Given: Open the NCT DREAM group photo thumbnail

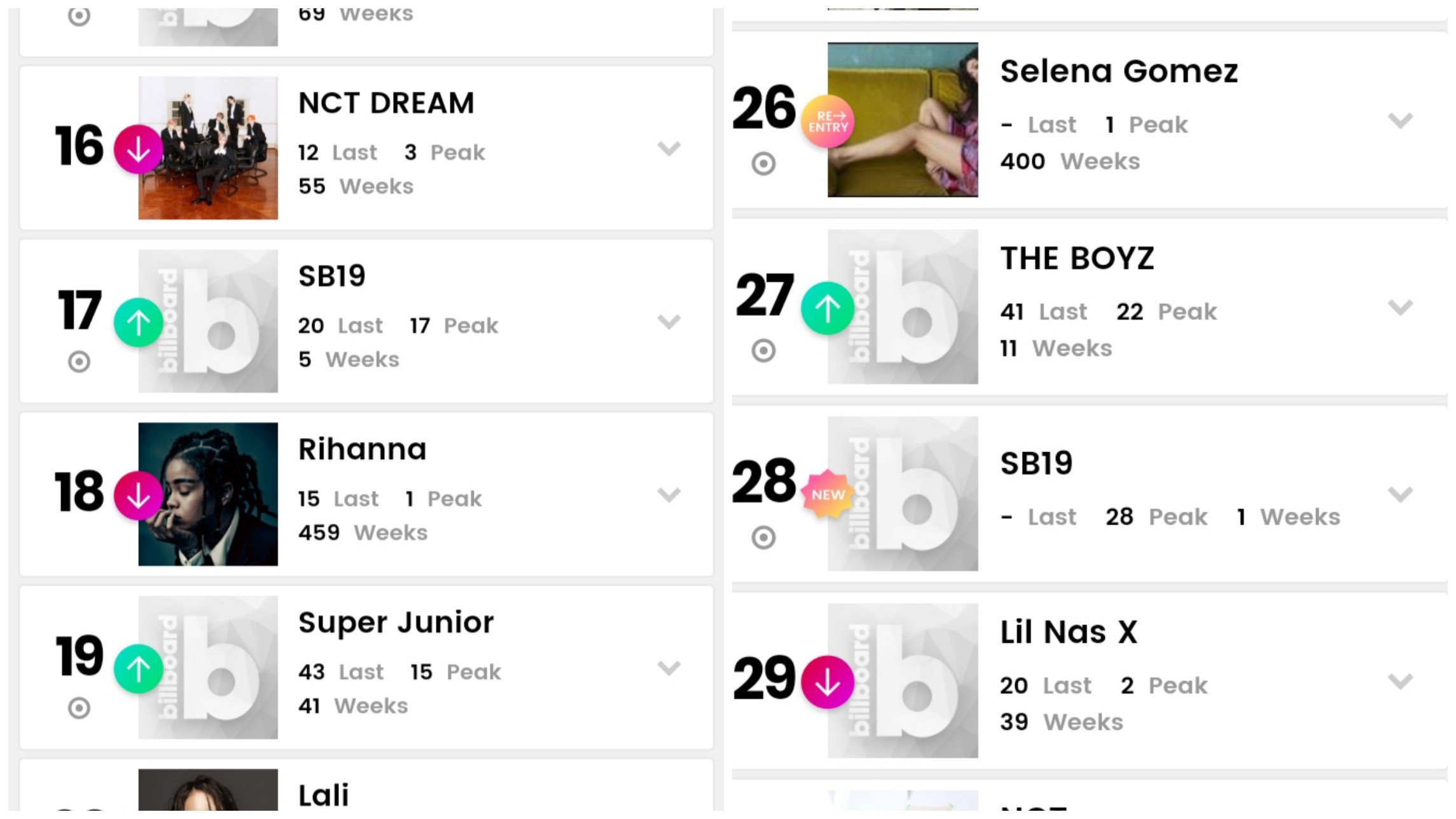Looking at the screenshot, I should pyautogui.click(x=208, y=148).
